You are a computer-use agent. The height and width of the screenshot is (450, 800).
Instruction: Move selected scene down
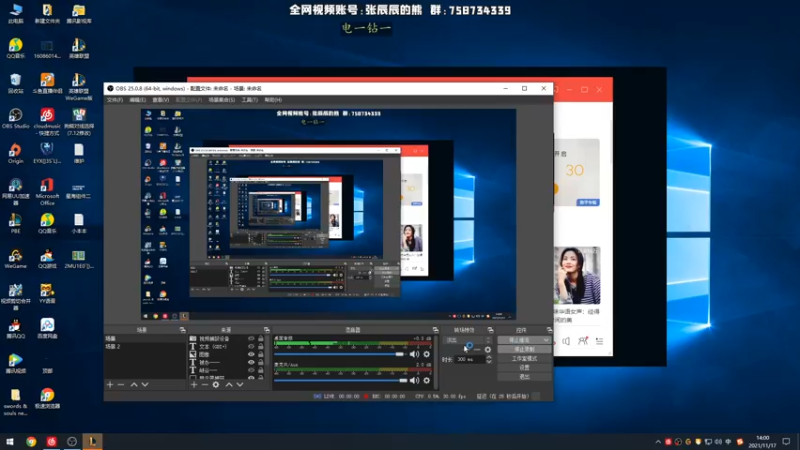145,384
